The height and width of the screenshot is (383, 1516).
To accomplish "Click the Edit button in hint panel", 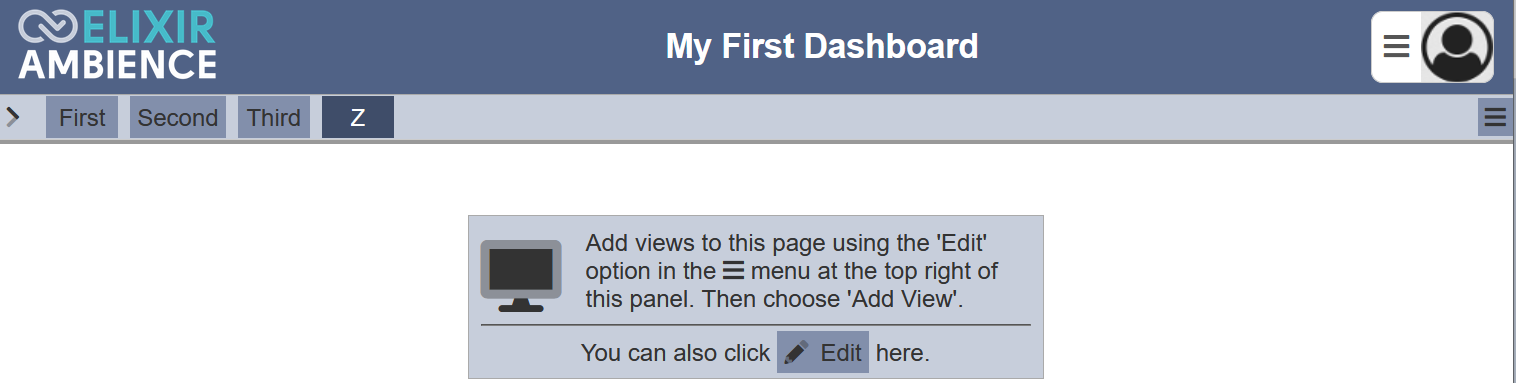I will 823,352.
